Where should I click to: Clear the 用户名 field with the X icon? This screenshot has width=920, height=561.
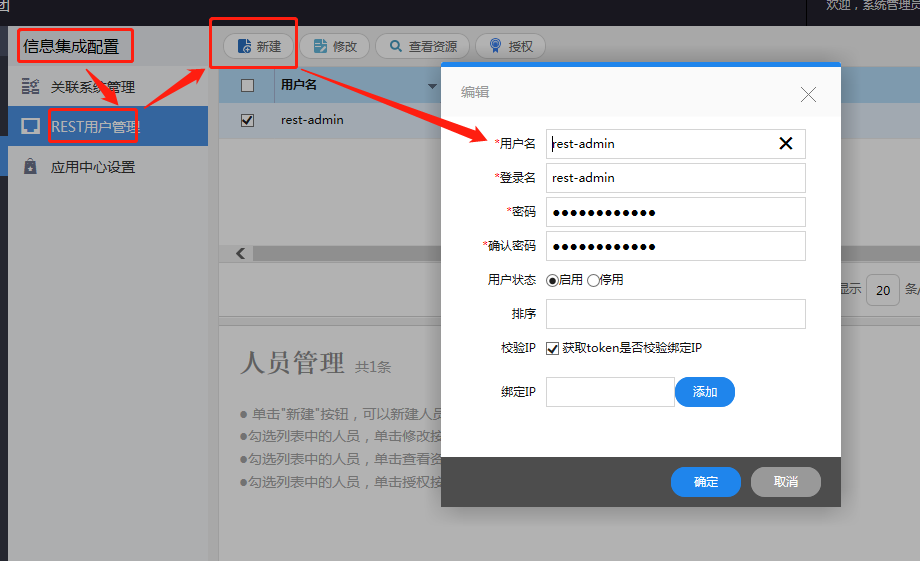pyautogui.click(x=786, y=143)
